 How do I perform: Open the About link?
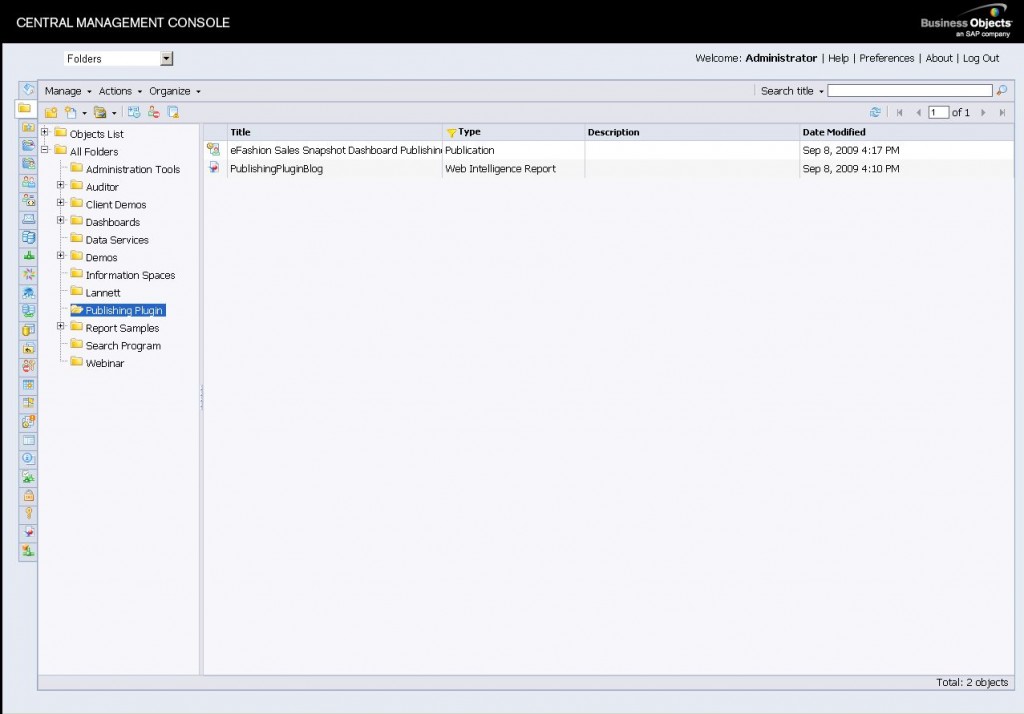[x=938, y=58]
